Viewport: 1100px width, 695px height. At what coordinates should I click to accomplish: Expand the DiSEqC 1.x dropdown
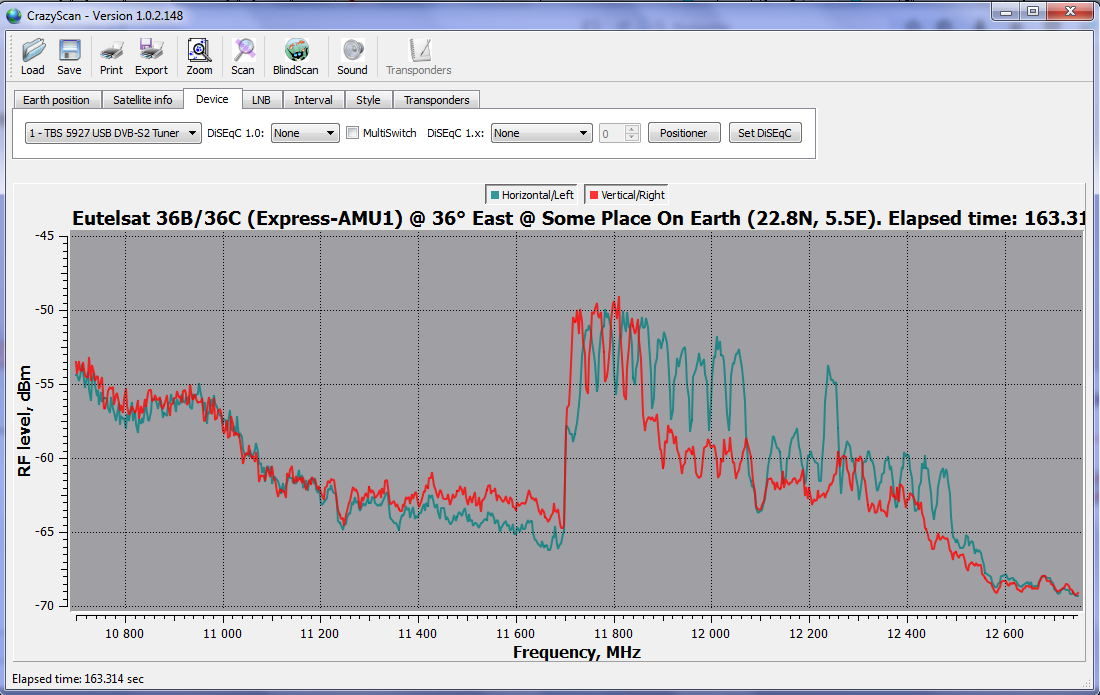[541, 133]
